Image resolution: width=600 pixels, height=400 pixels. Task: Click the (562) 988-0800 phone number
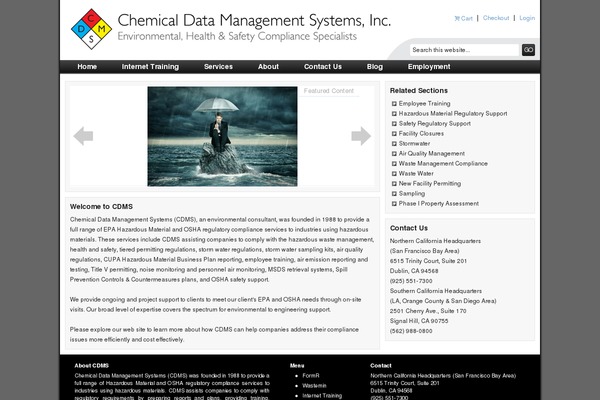point(411,331)
